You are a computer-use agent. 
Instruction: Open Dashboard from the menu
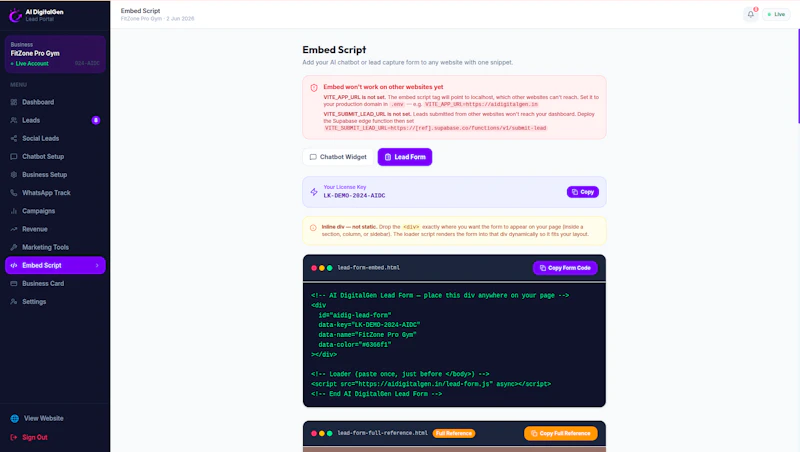click(55, 102)
